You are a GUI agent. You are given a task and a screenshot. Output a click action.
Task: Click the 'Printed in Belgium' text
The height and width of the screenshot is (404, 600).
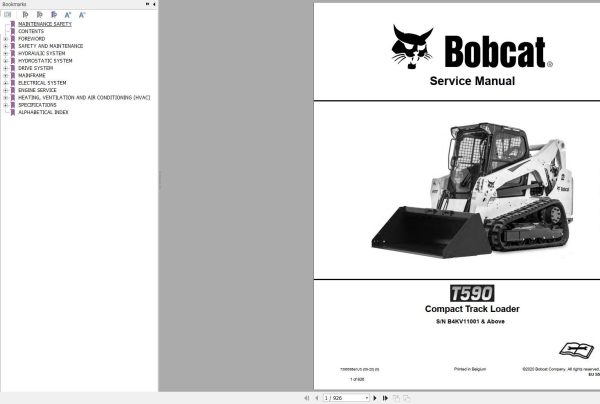tap(470, 369)
